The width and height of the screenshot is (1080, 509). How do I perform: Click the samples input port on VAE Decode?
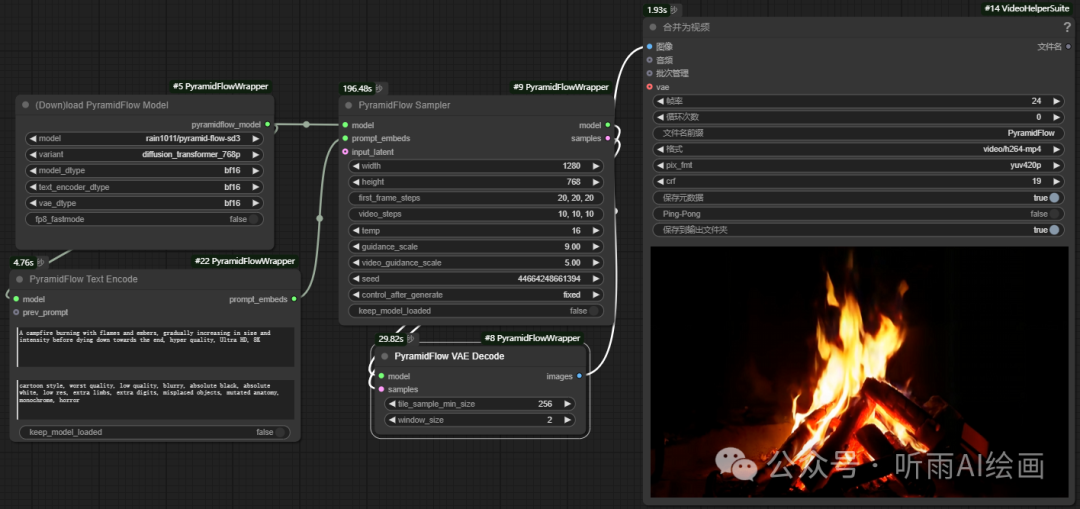coord(381,389)
